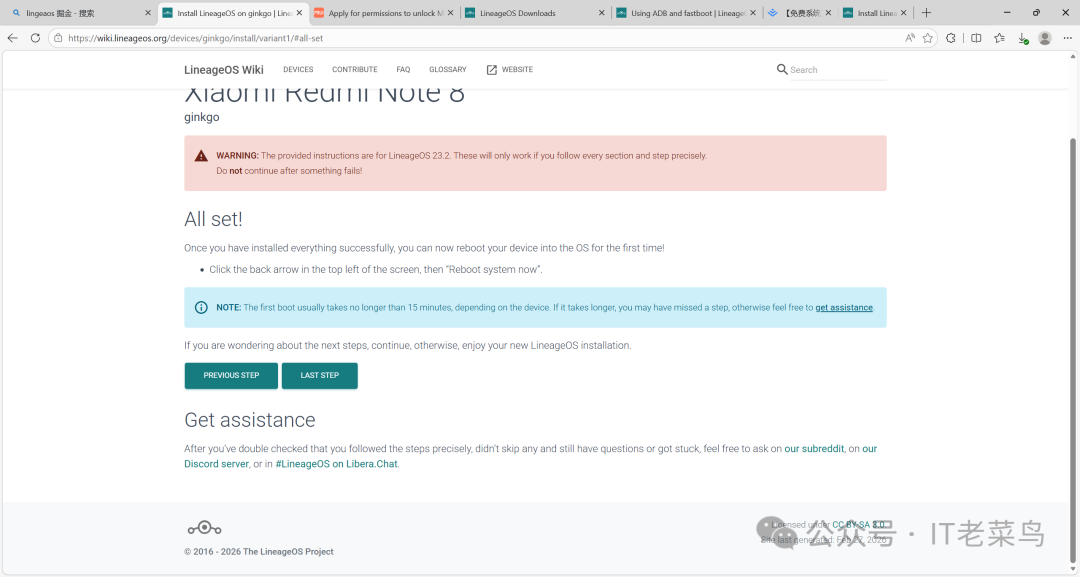Open a new tab with plus button
The height and width of the screenshot is (577, 1080).
[926, 12]
